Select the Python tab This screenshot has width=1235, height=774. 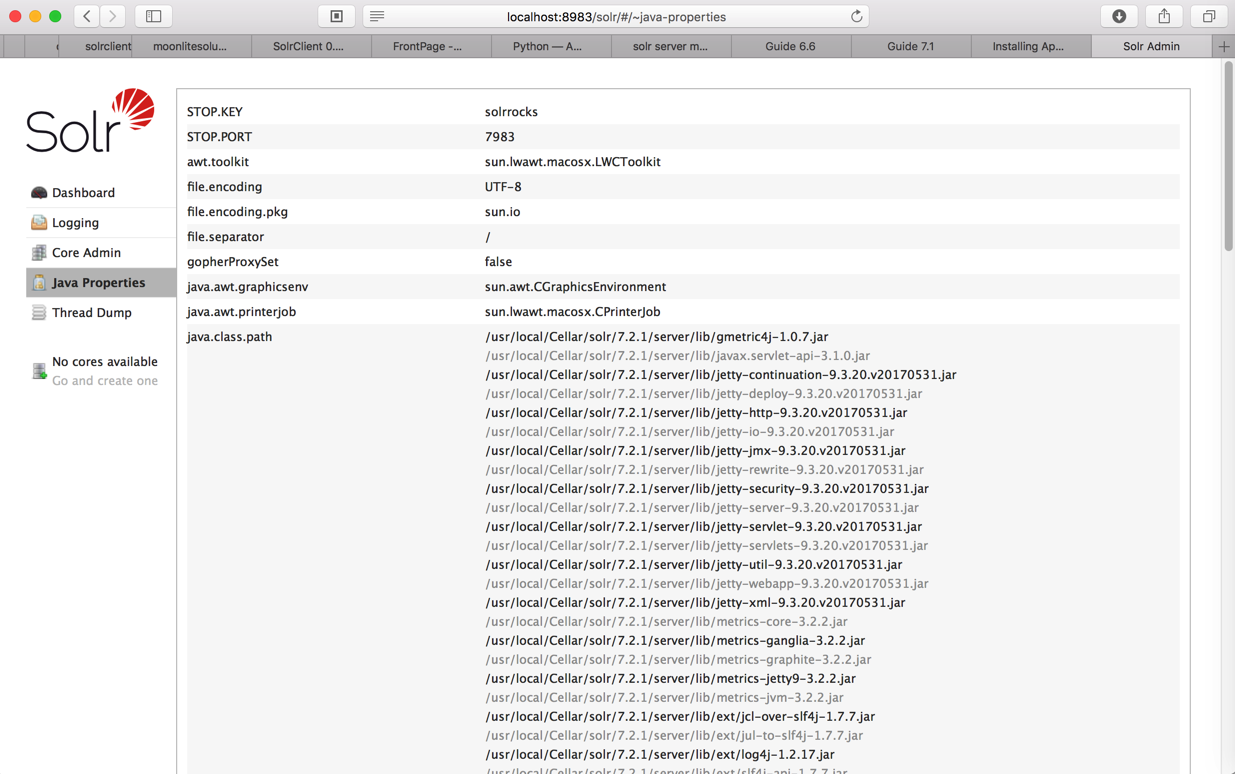[x=547, y=46]
